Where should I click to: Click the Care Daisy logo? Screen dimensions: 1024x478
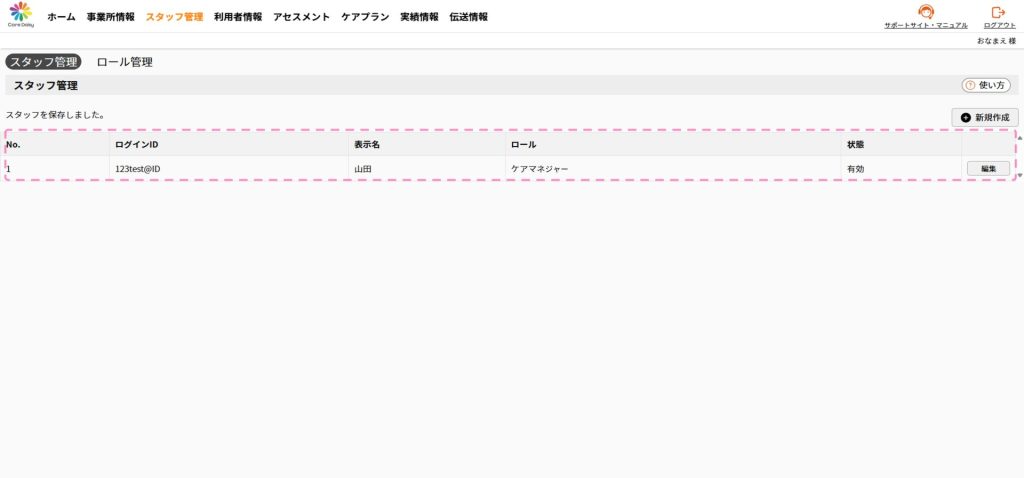21,15
